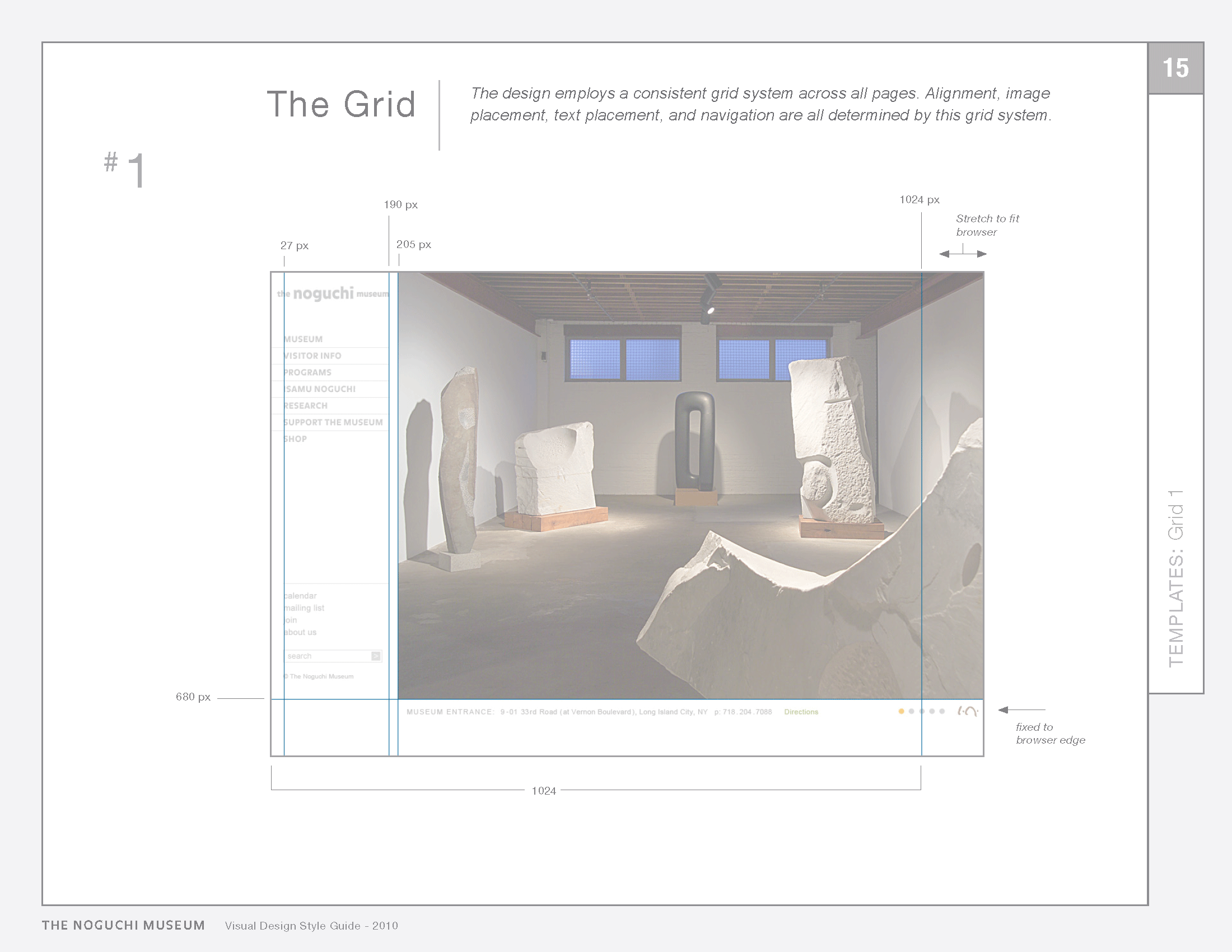Click the Noguchi signature mark icon
This screenshot has height=952, width=1232.
click(968, 711)
